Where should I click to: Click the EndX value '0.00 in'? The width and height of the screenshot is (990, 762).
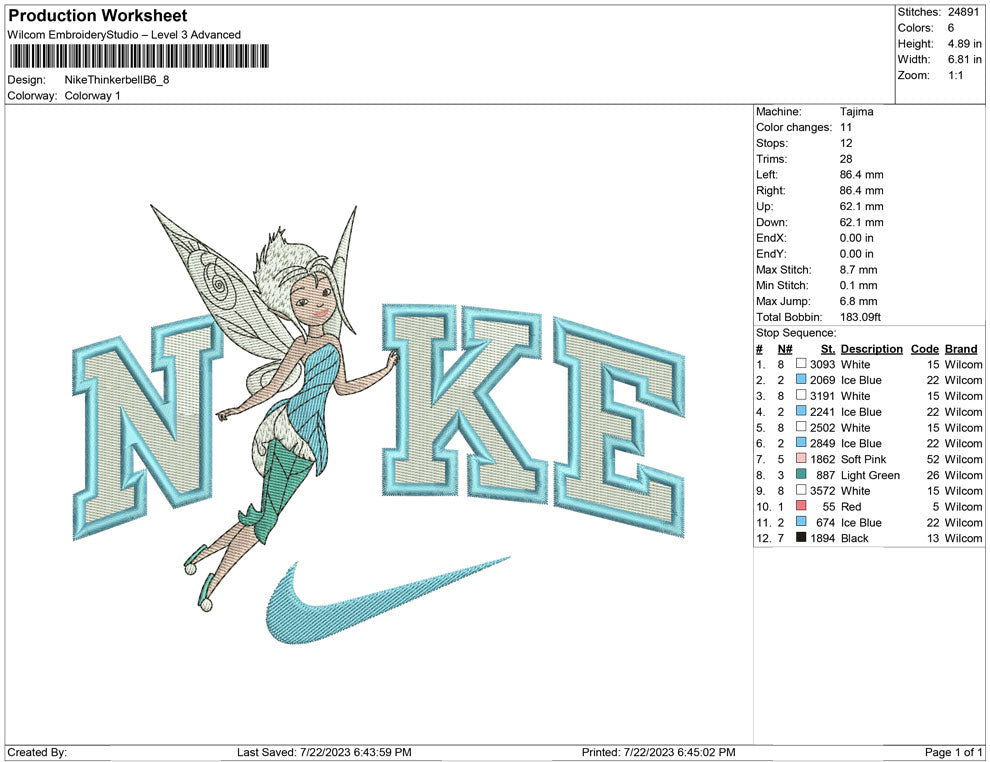tap(856, 238)
